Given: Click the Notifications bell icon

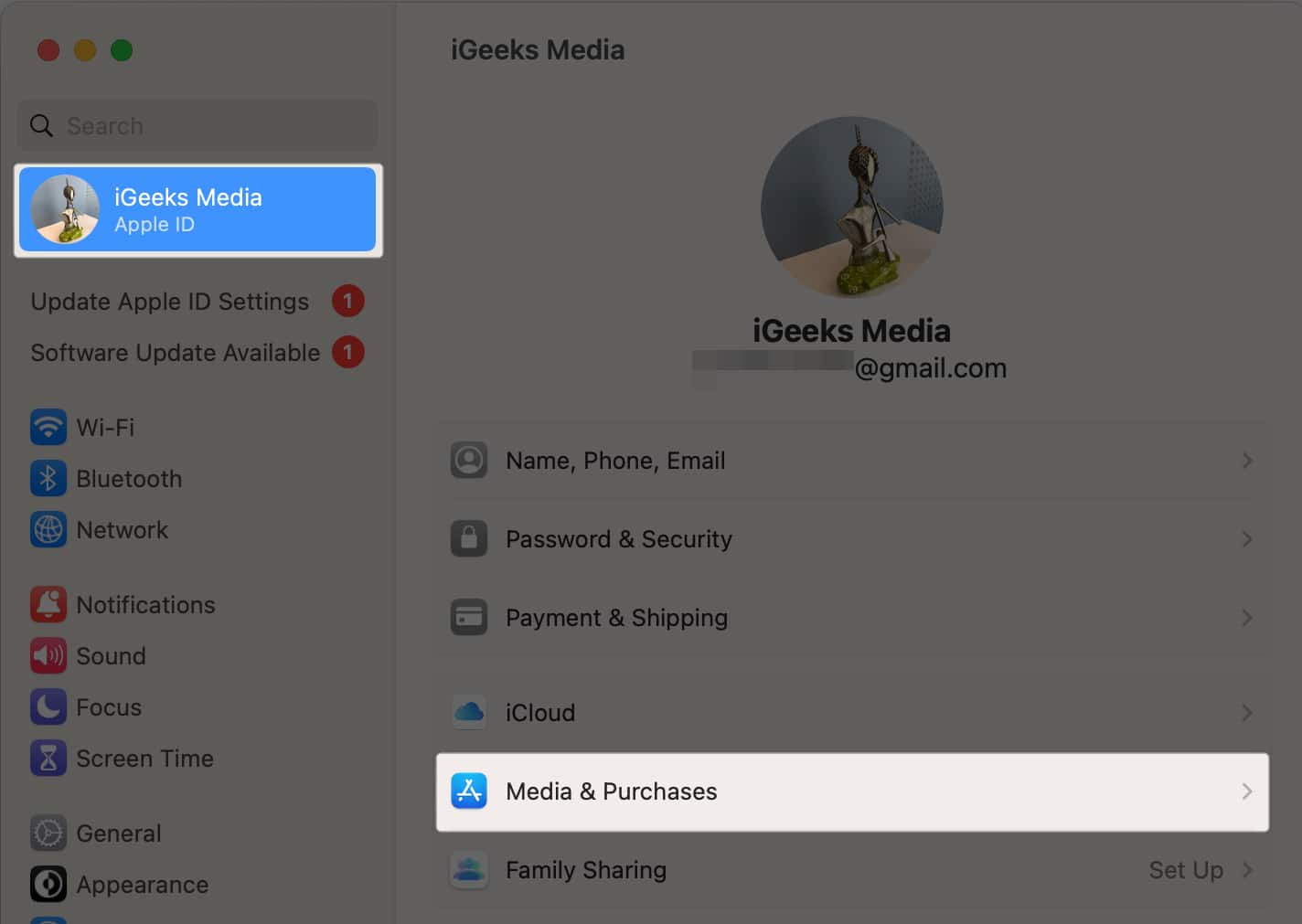Looking at the screenshot, I should [48, 604].
